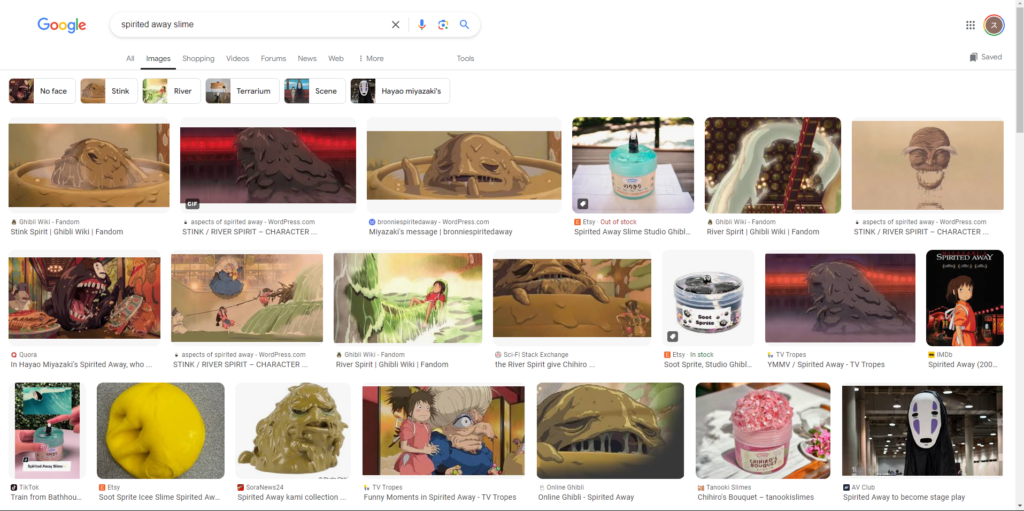Click Spirited Away Slime Studio Ghibli Etsy title

point(632,232)
